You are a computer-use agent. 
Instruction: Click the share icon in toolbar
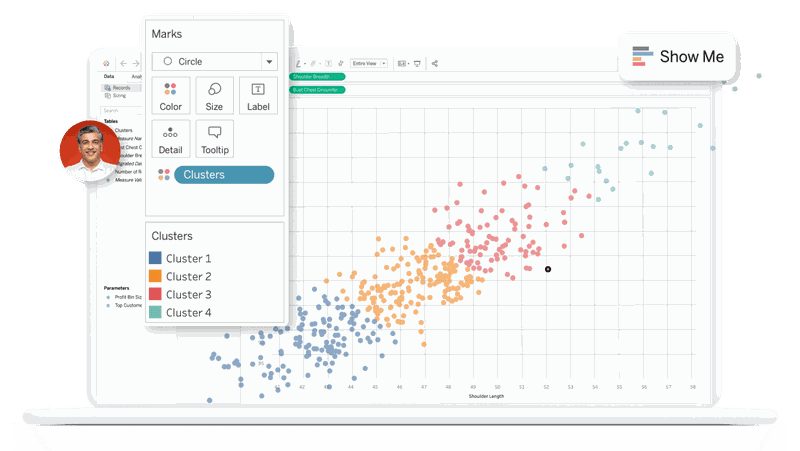(434, 63)
